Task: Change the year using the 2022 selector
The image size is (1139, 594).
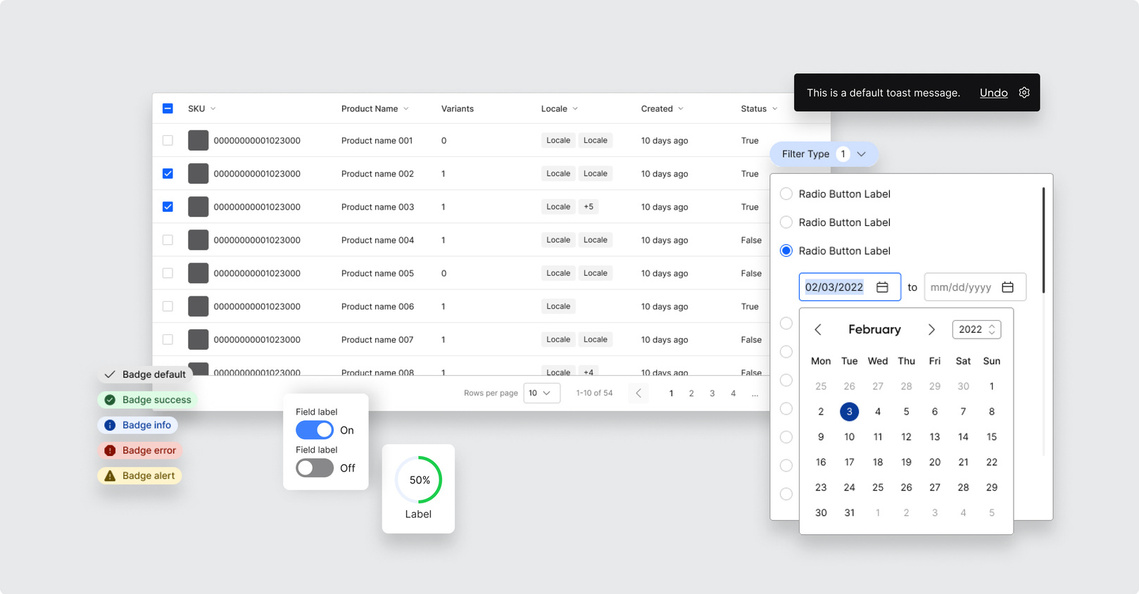Action: [977, 330]
